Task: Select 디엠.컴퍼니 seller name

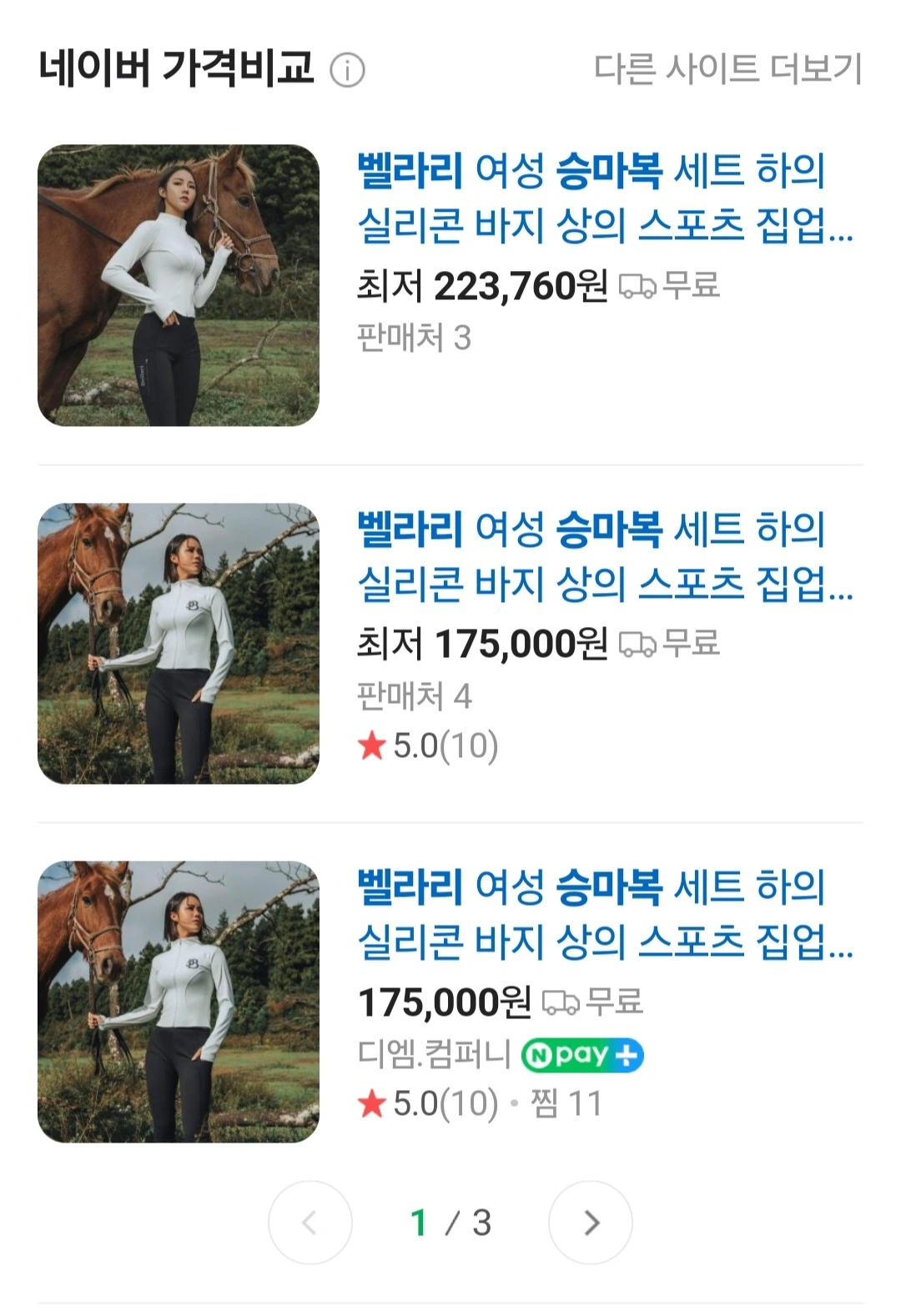Action: point(434,1054)
